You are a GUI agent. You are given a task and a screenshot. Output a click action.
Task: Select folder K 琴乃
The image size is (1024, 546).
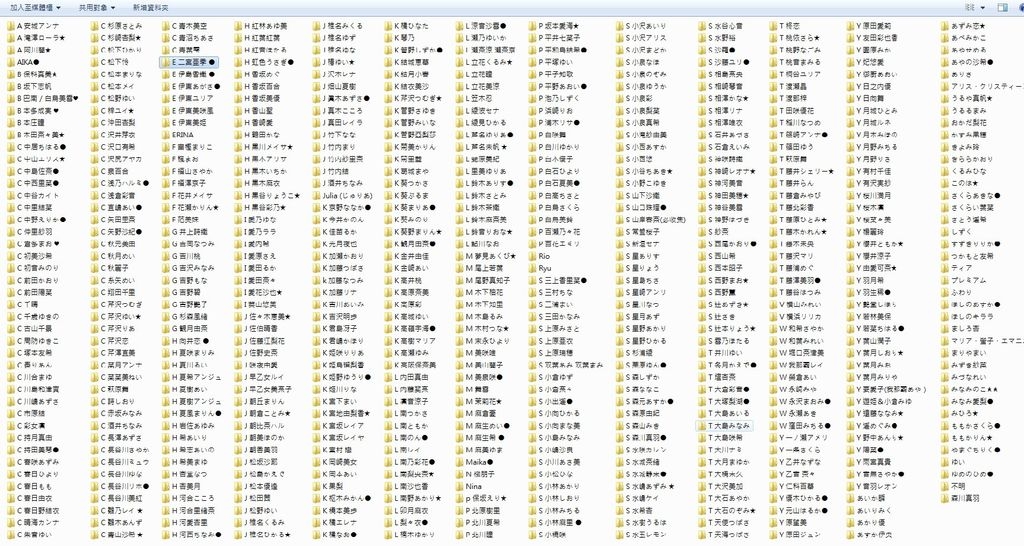point(399,38)
